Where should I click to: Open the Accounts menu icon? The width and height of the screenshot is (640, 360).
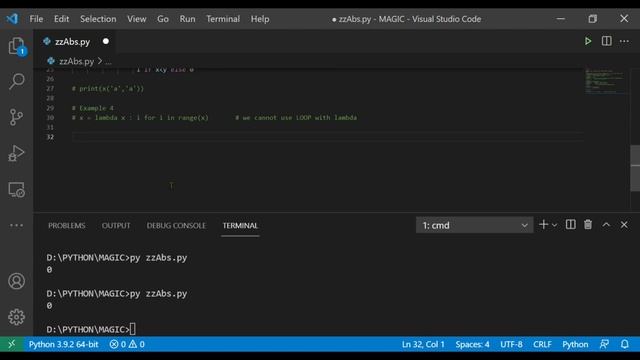(16, 281)
